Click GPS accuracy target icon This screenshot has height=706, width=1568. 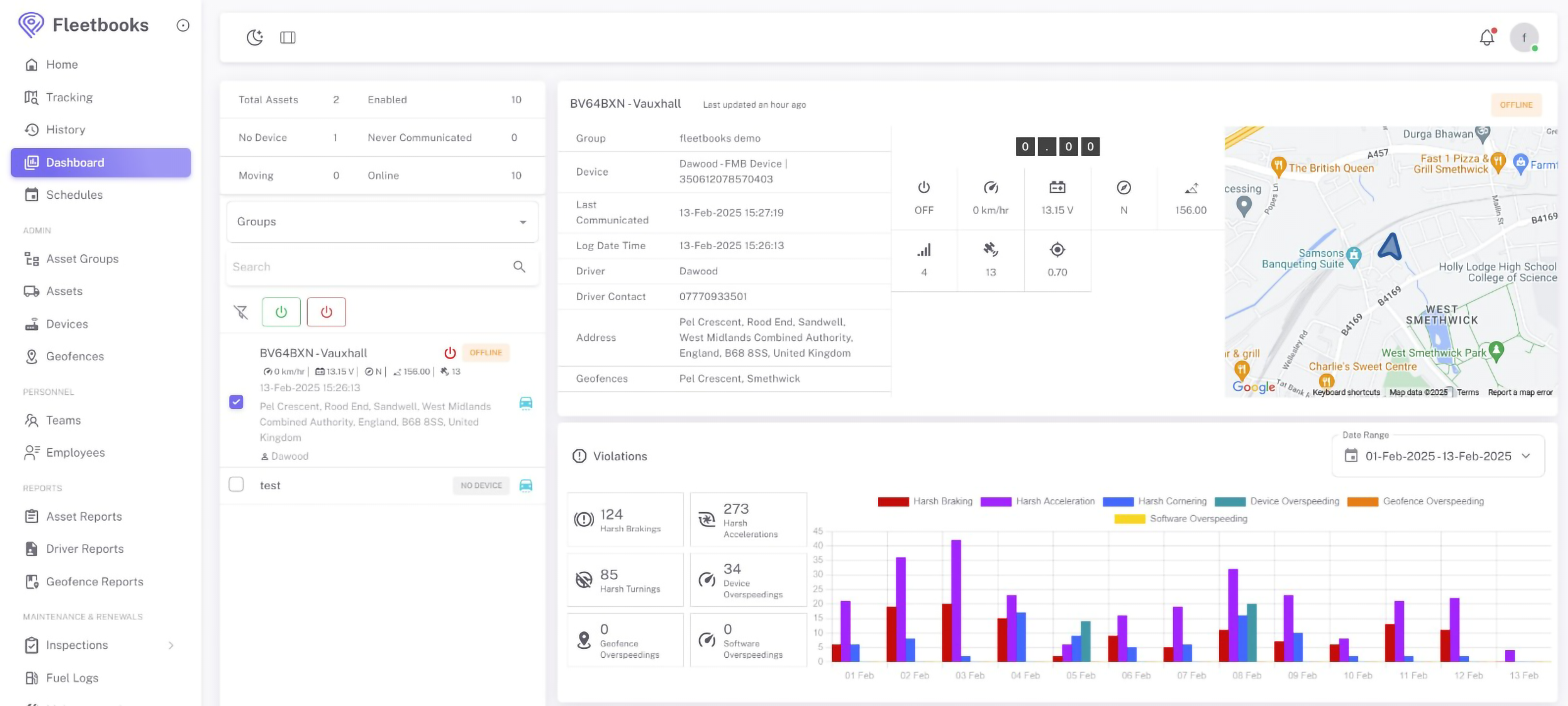[x=1057, y=250]
